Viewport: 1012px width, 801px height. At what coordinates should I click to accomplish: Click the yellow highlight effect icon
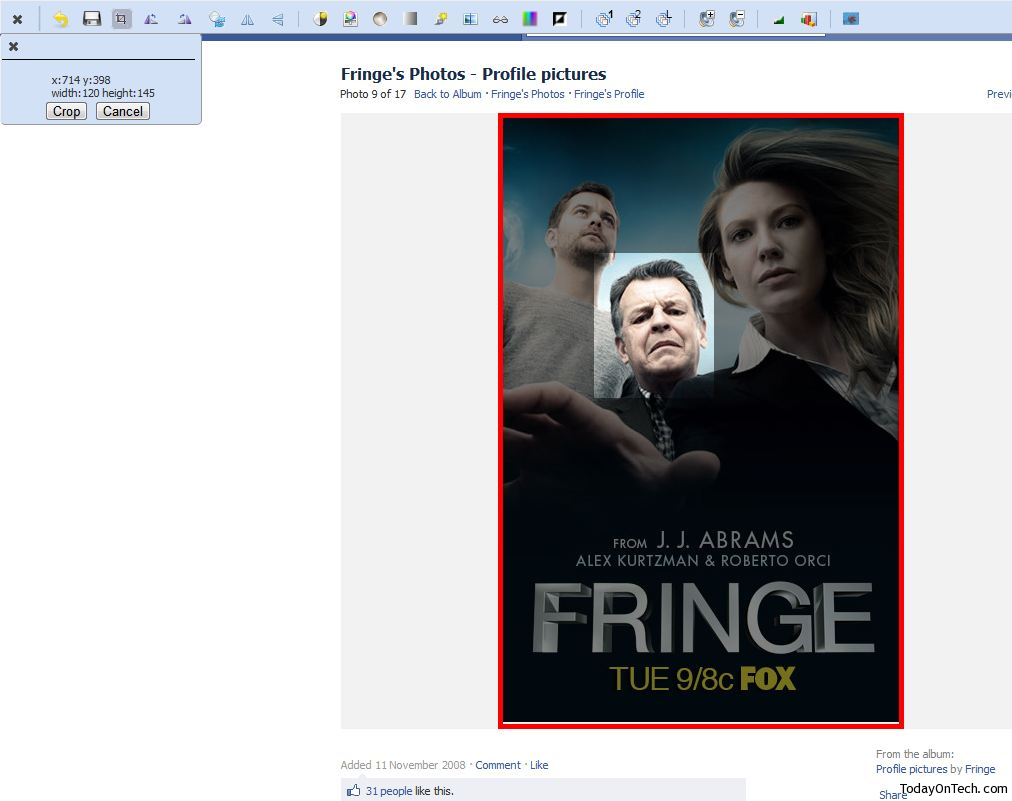pos(440,19)
